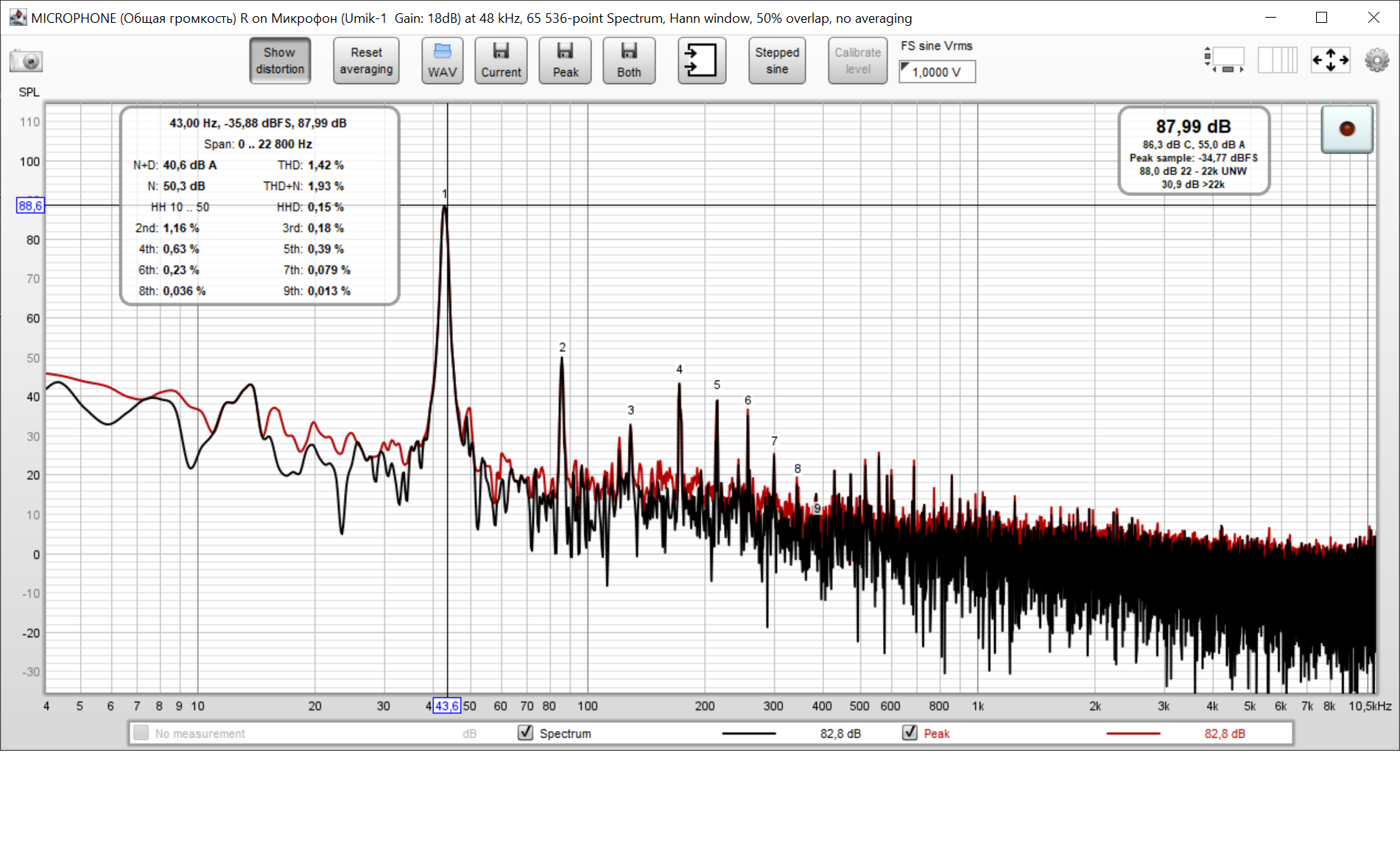Click Reset averaging button
Viewport: 1400px width, 848px height.
coord(366,60)
